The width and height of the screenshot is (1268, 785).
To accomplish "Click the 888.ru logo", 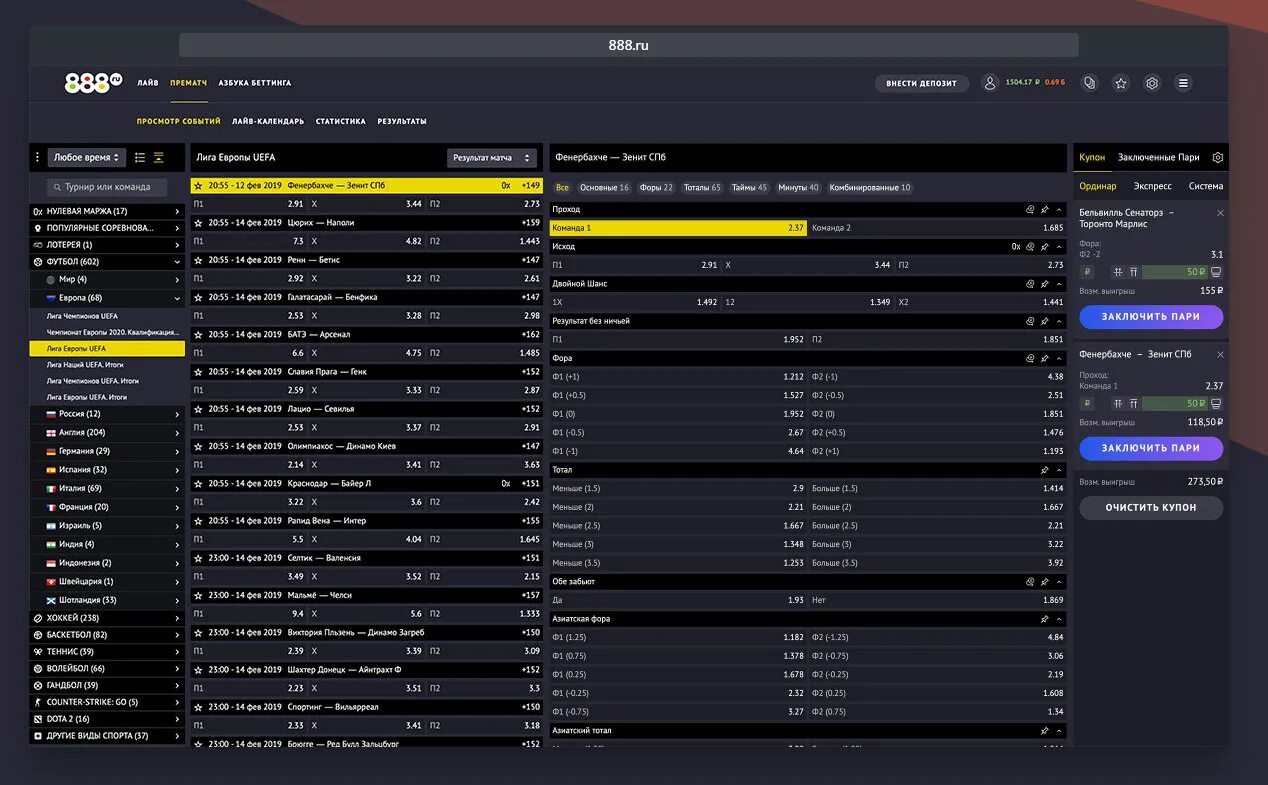I will pos(93,83).
